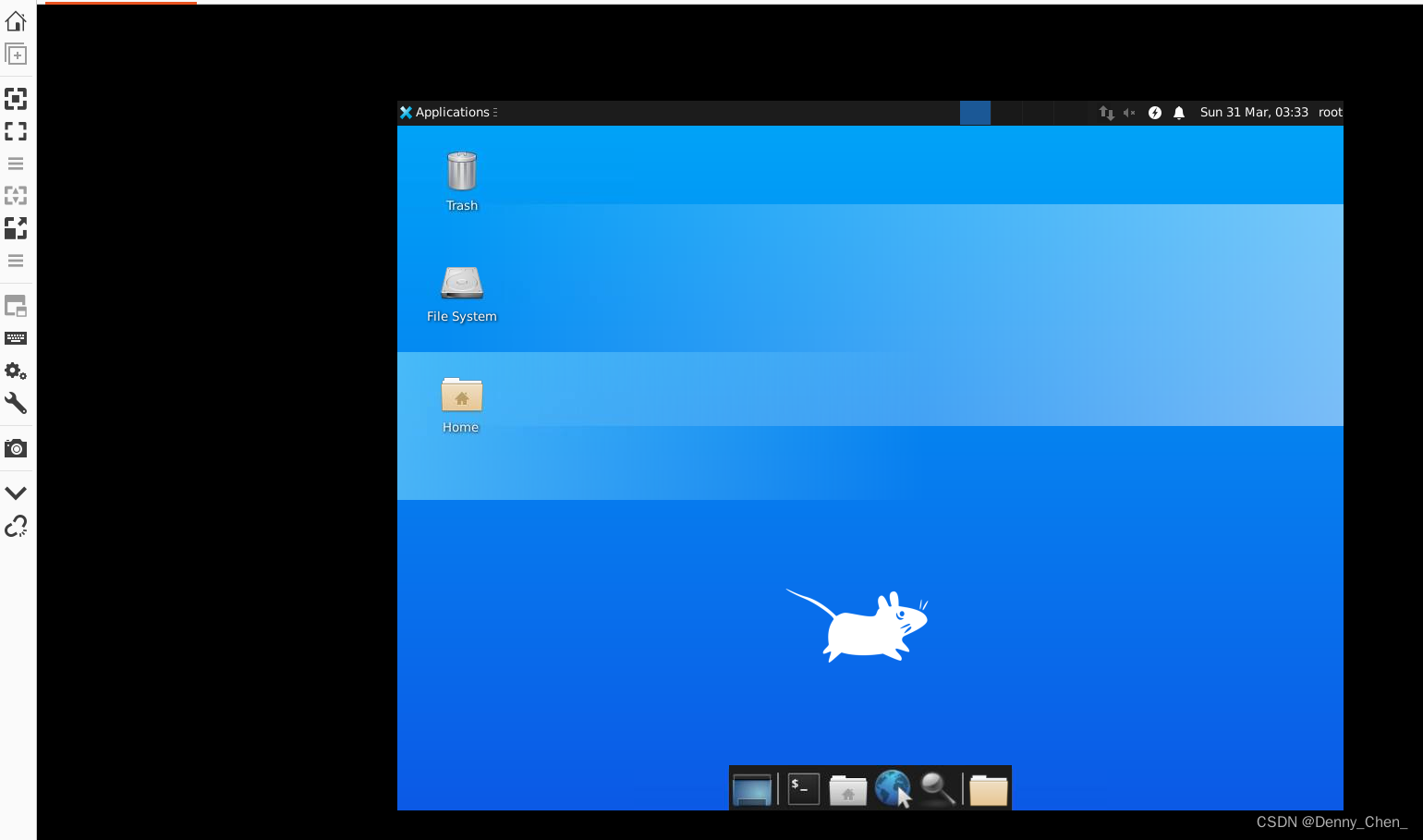This screenshot has height=840, width=1423.
Task: Click the wrench tools icon
Action: (16, 403)
